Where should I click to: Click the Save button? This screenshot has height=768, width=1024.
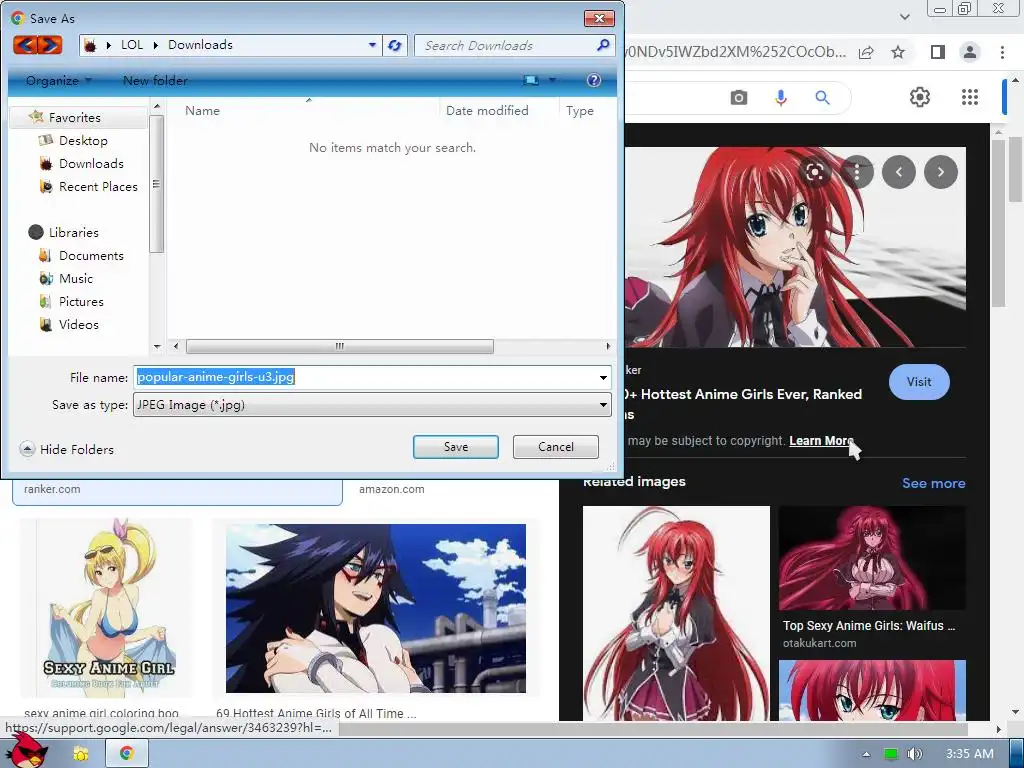(x=456, y=447)
